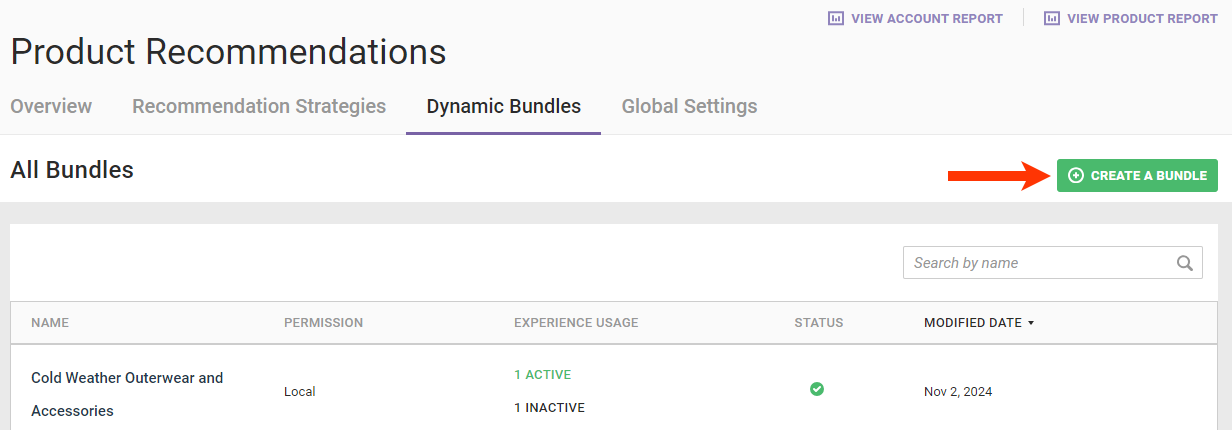The width and height of the screenshot is (1232, 430).
Task: Click the green status checkmark icon
Action: 817,389
